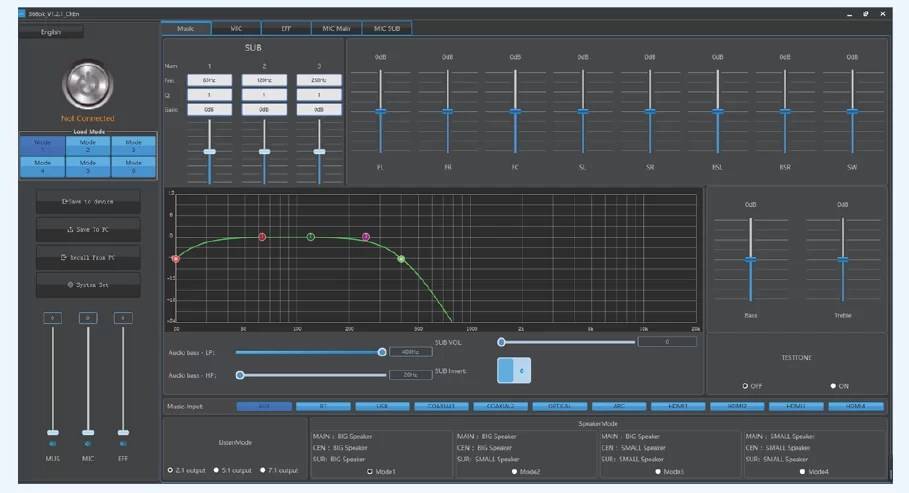Choose speaker Mode2 radio button
The height and width of the screenshot is (493, 909).
pyautogui.click(x=514, y=472)
